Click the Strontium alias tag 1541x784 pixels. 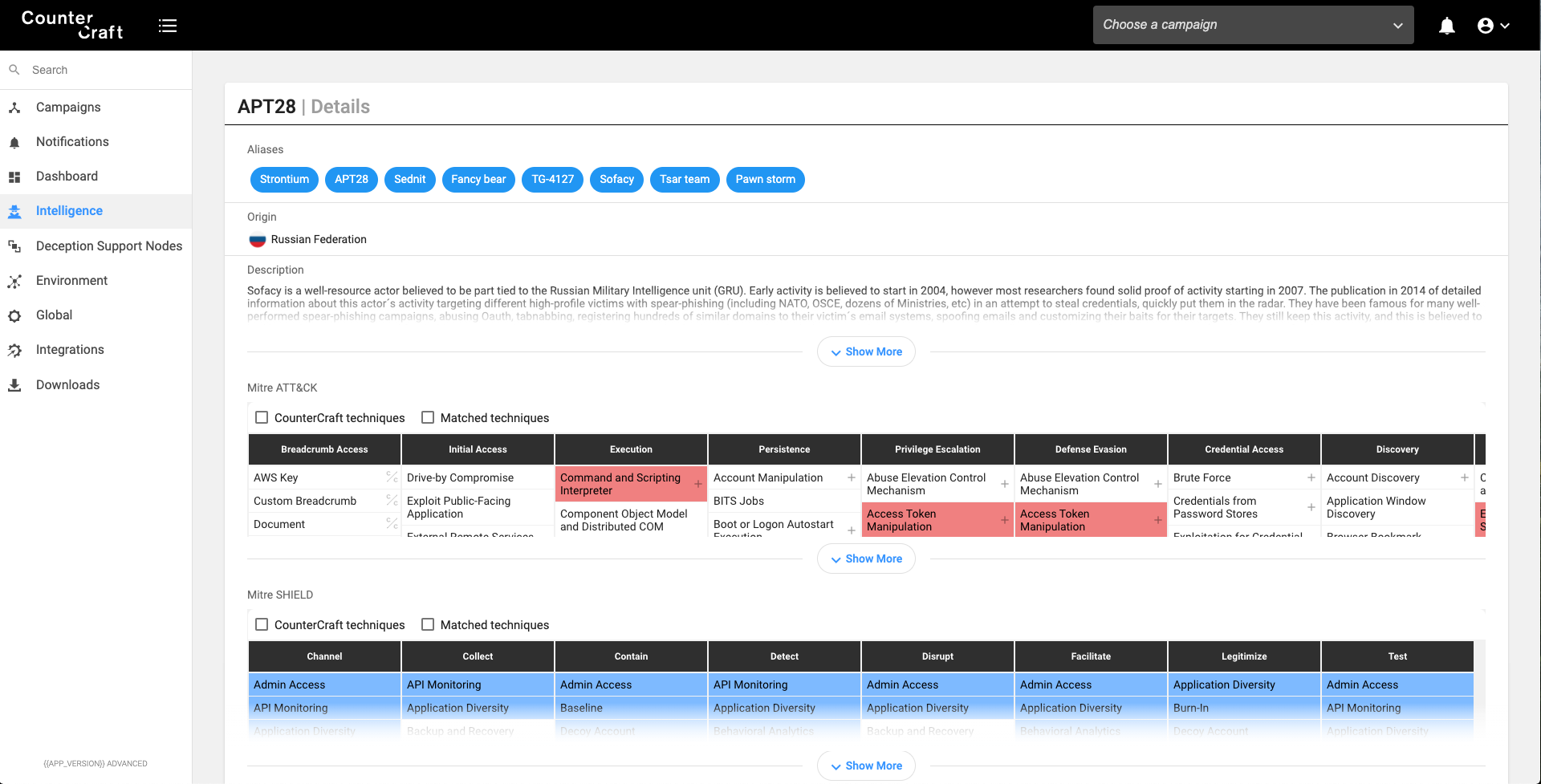pyautogui.click(x=284, y=180)
